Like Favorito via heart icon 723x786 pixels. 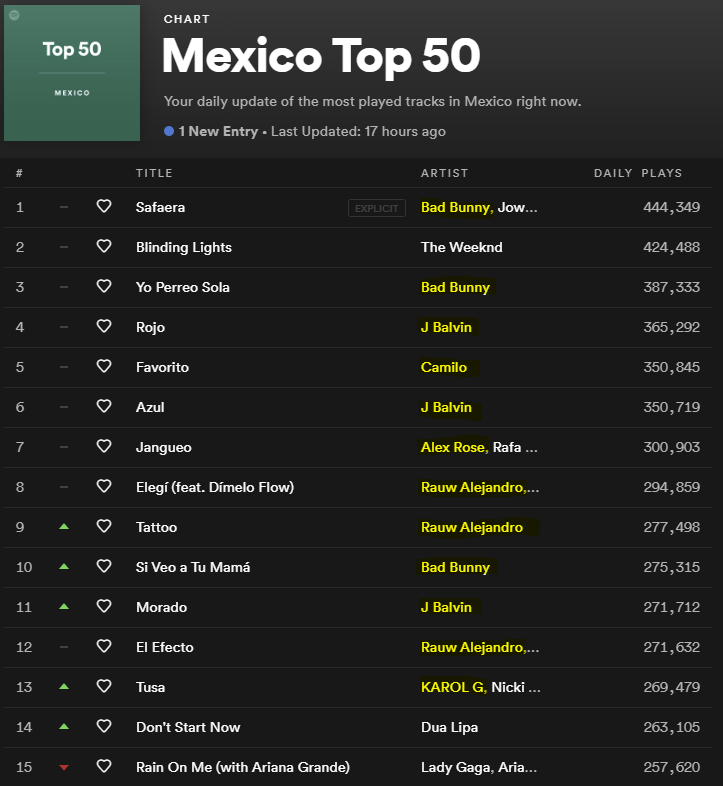(x=104, y=366)
